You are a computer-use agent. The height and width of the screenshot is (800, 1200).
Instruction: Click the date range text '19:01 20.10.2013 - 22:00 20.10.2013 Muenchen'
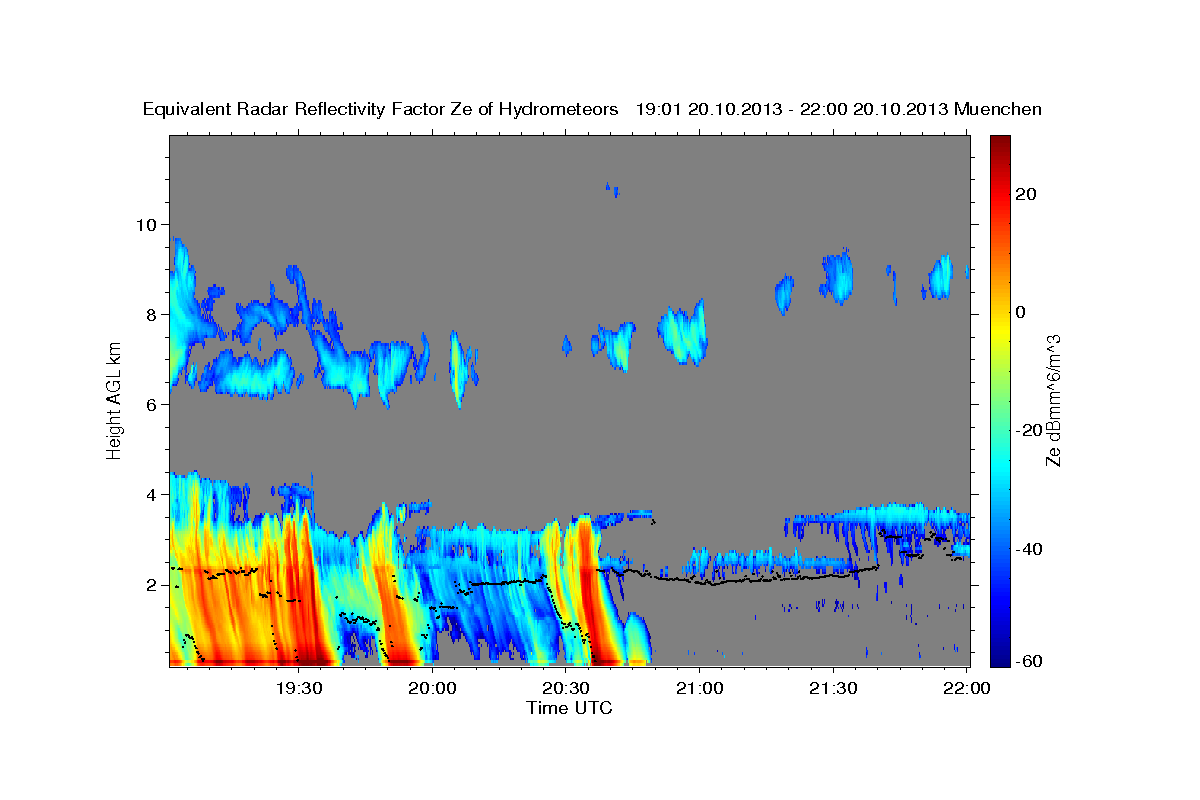(839, 110)
